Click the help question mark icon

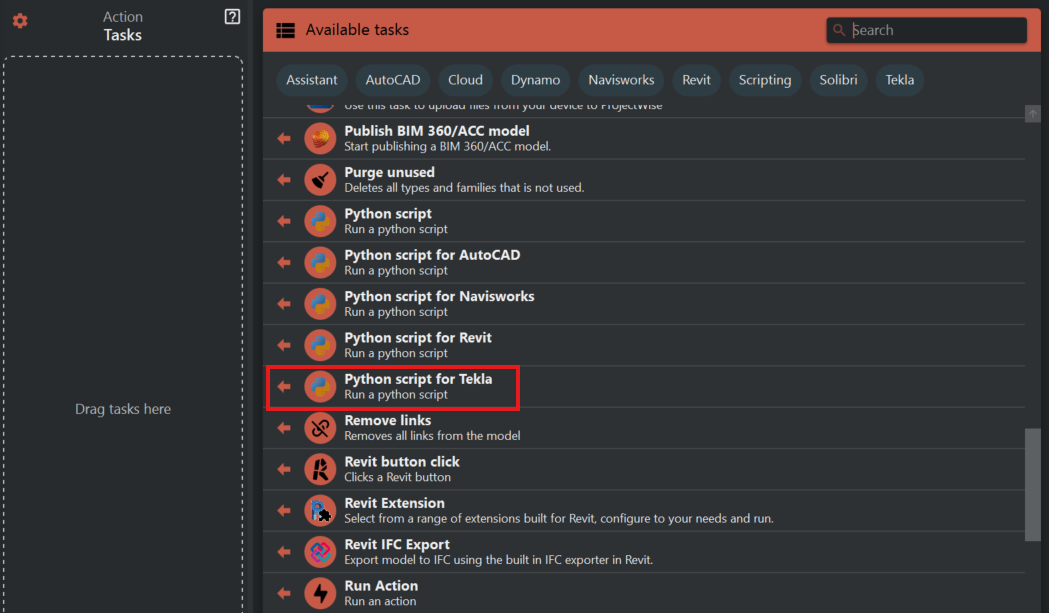tap(232, 17)
